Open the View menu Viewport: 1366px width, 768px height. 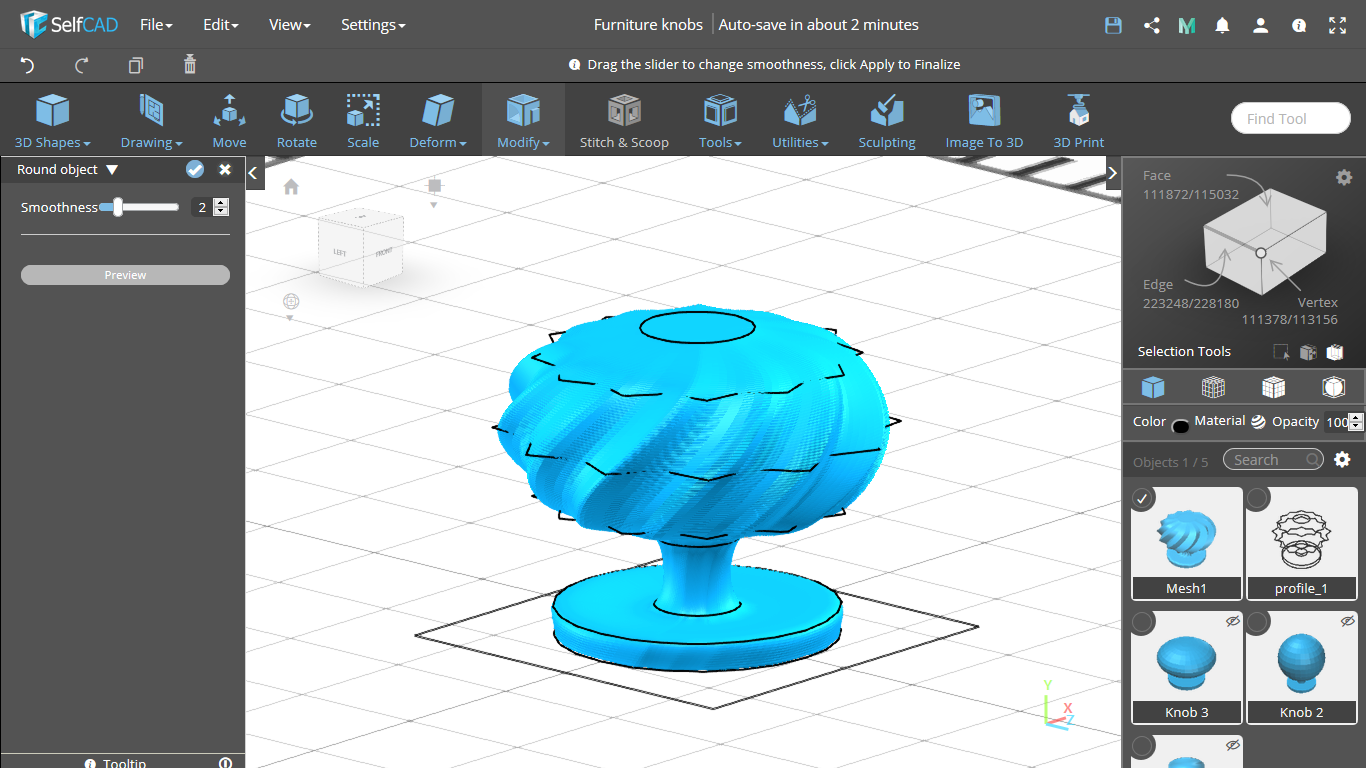289,25
